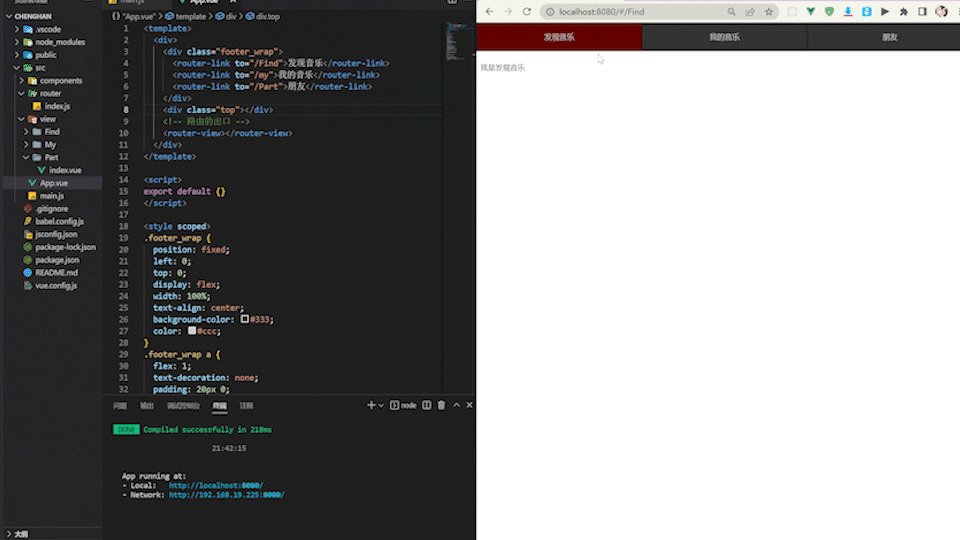Add a new terminal with the plus icon
This screenshot has height=540, width=960.
(370, 405)
